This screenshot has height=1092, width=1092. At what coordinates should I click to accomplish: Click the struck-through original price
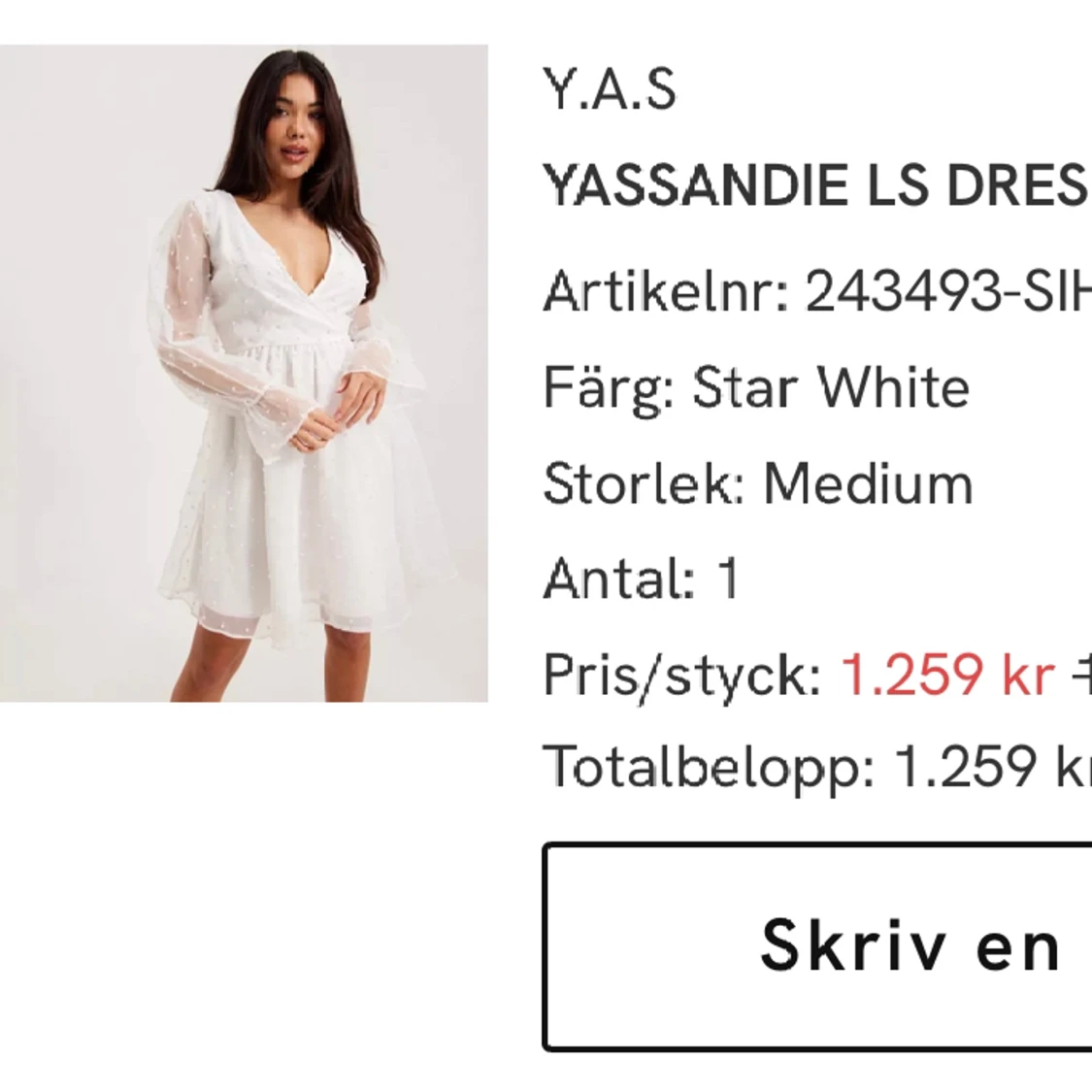[x=1082, y=675]
